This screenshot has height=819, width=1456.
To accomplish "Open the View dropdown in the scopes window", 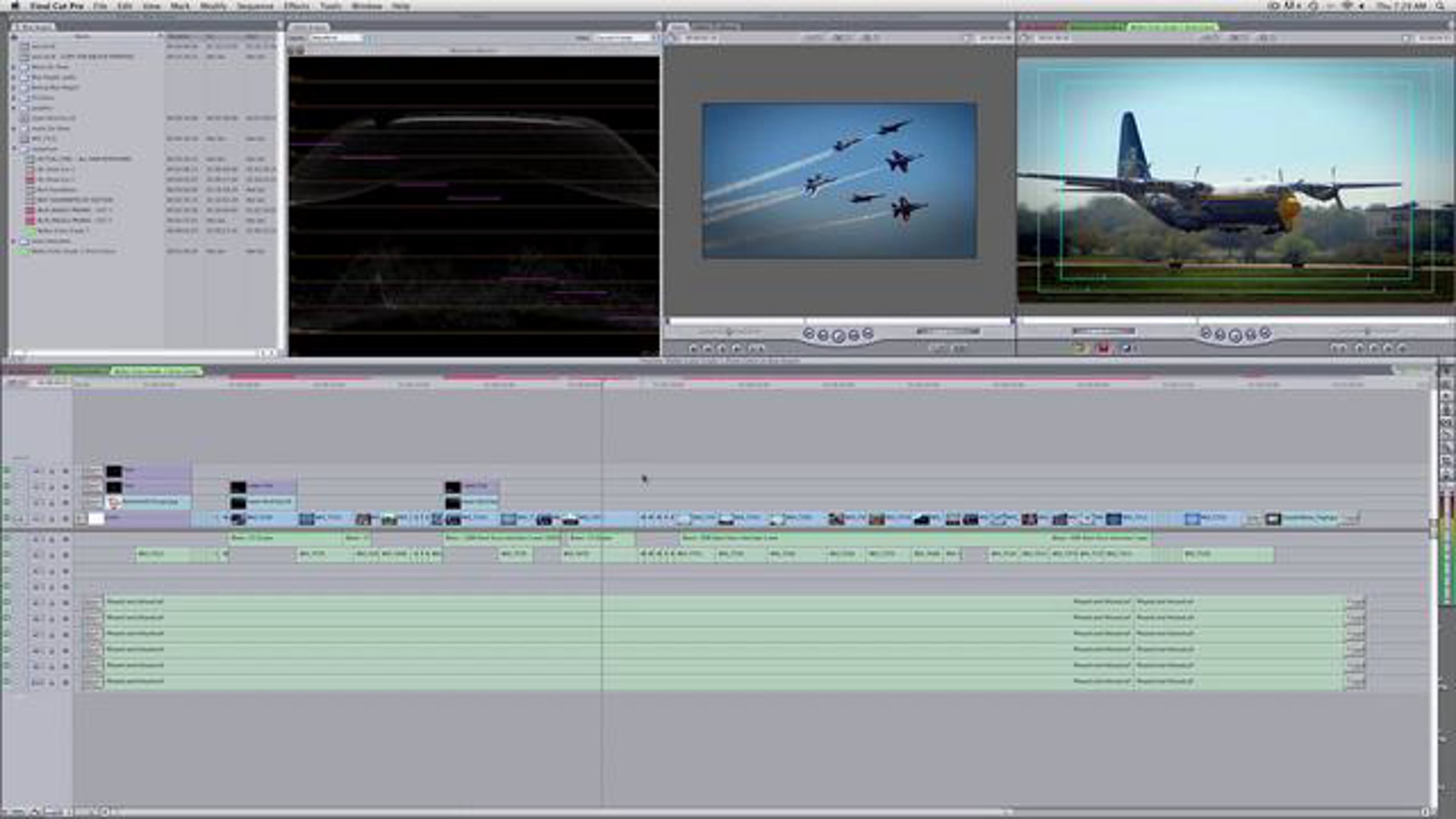I will tap(623, 38).
